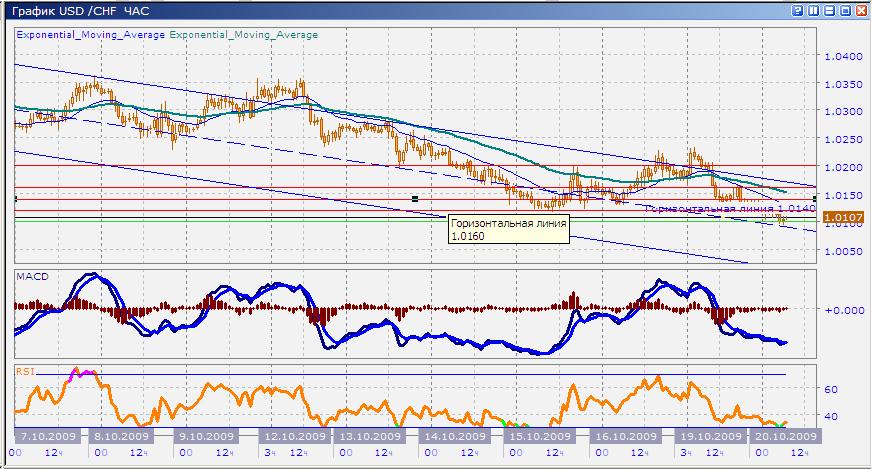Click the MACD indicator label

pyautogui.click(x=32, y=274)
